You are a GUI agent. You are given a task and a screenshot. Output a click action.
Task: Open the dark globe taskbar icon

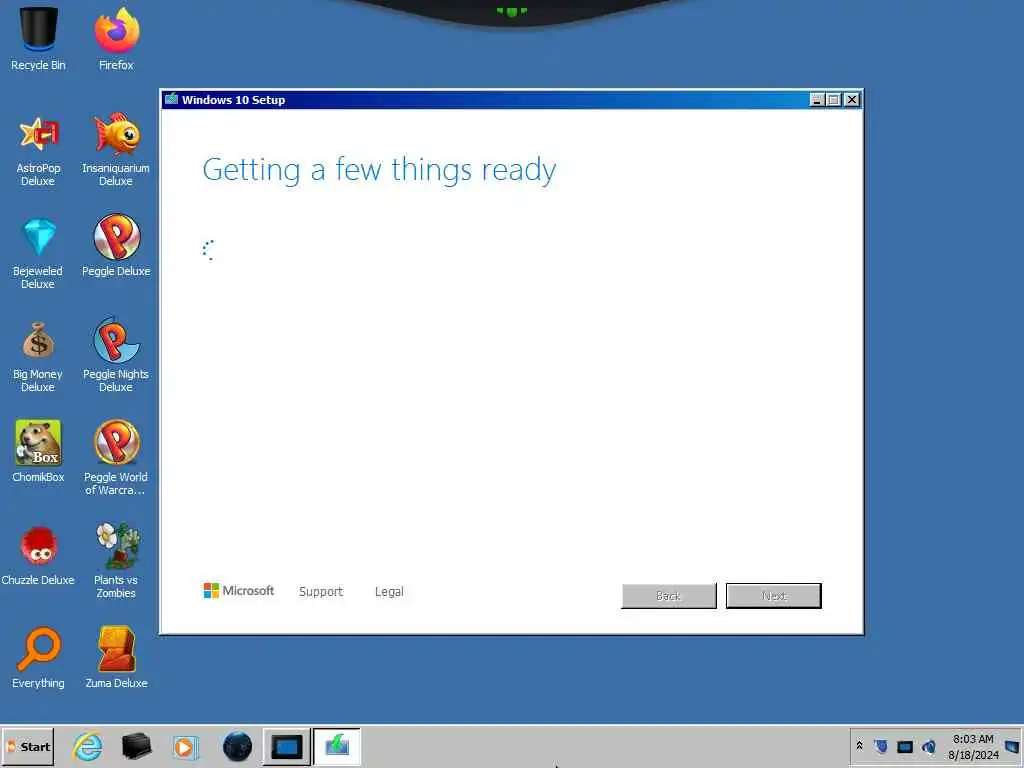click(x=237, y=746)
